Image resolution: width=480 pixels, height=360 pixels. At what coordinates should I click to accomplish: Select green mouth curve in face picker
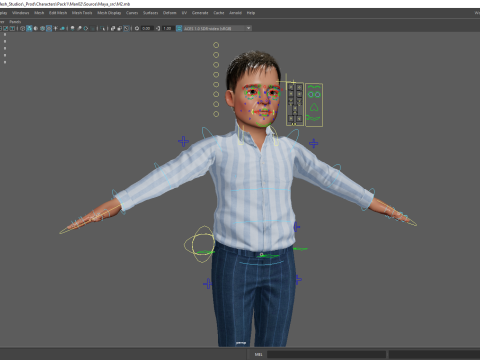313,118
